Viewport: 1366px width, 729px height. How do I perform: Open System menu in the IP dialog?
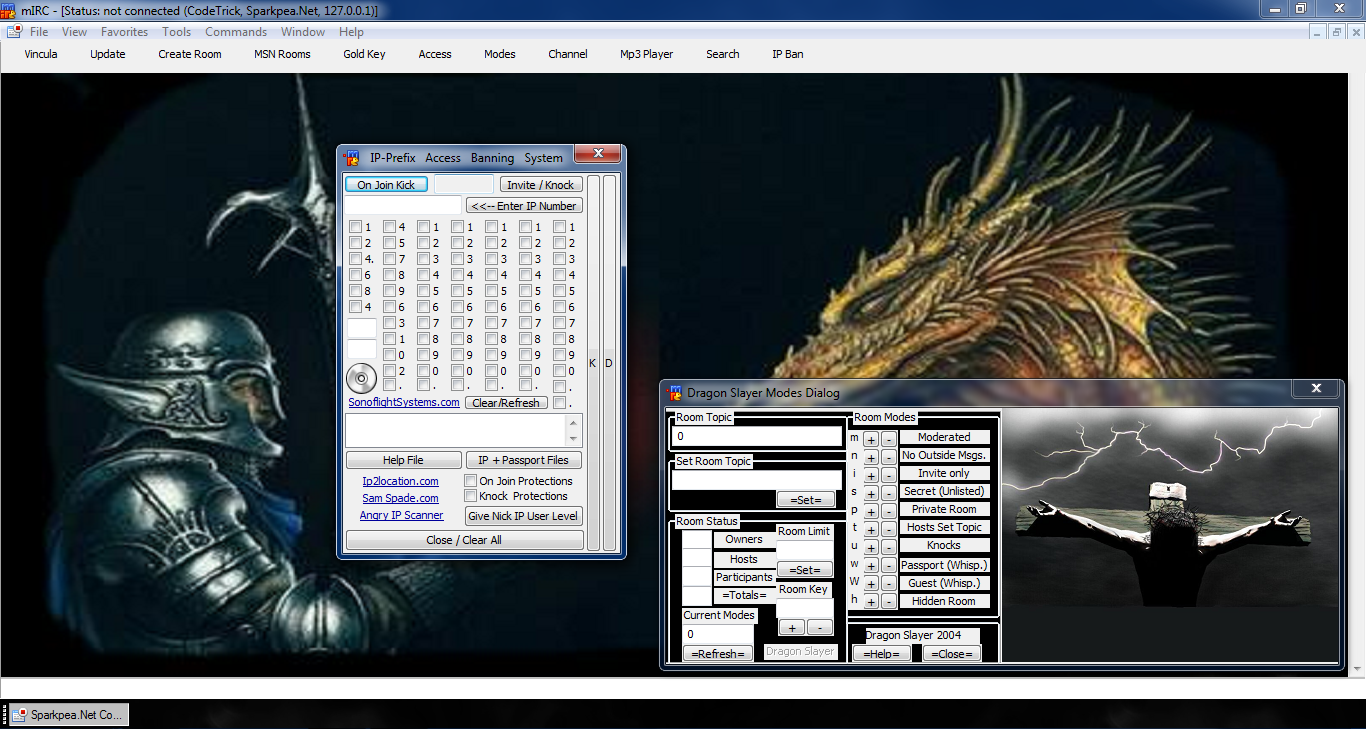click(x=543, y=158)
